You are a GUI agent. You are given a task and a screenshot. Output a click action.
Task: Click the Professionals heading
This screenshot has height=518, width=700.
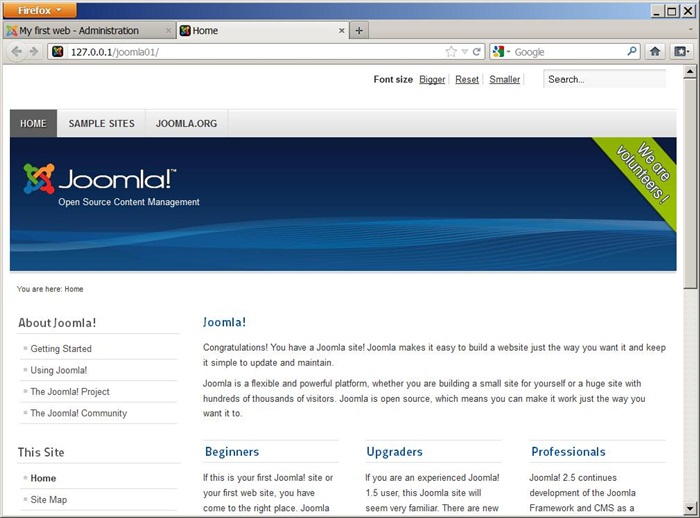point(568,451)
